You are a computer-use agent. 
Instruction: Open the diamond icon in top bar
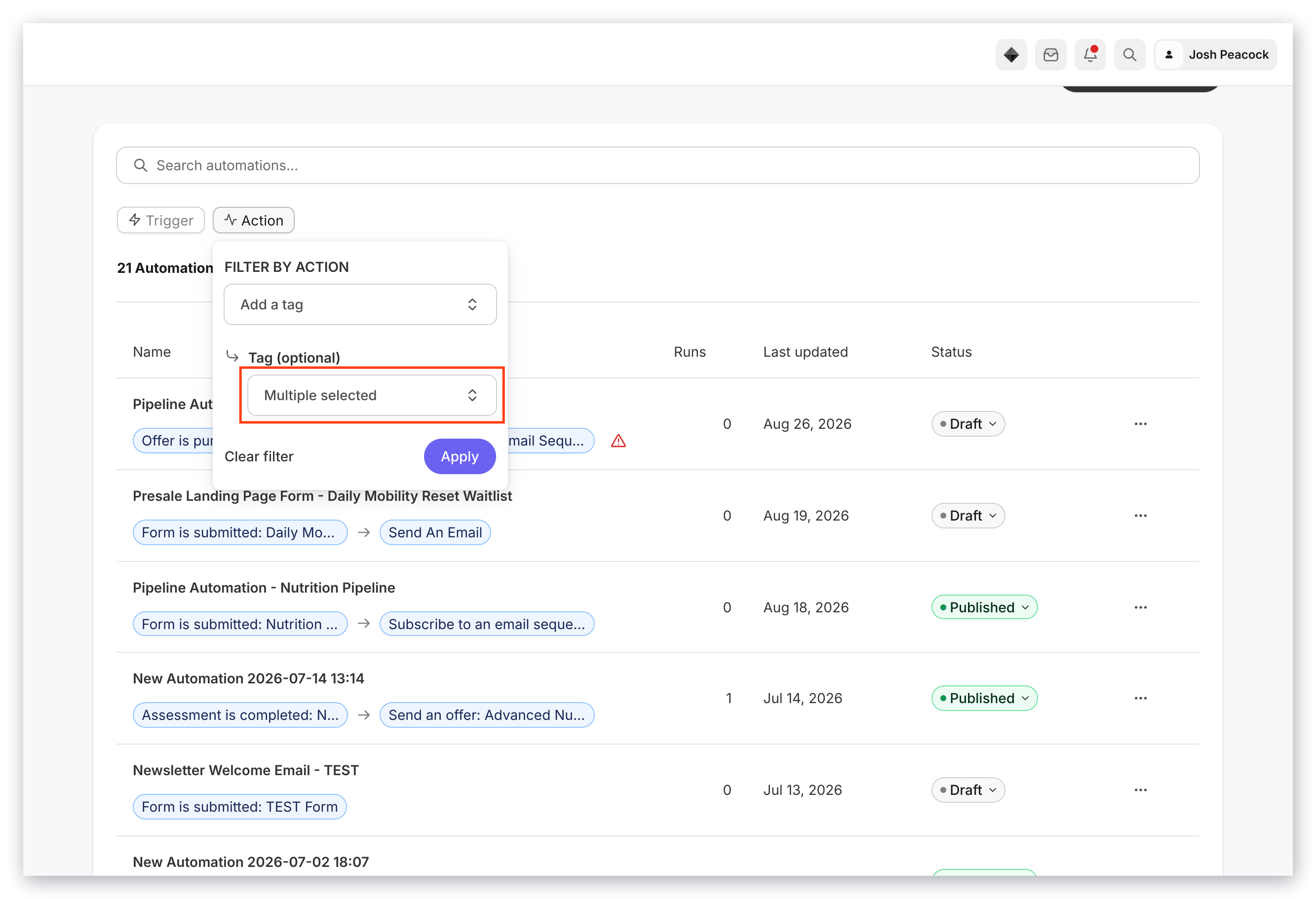pos(1011,55)
